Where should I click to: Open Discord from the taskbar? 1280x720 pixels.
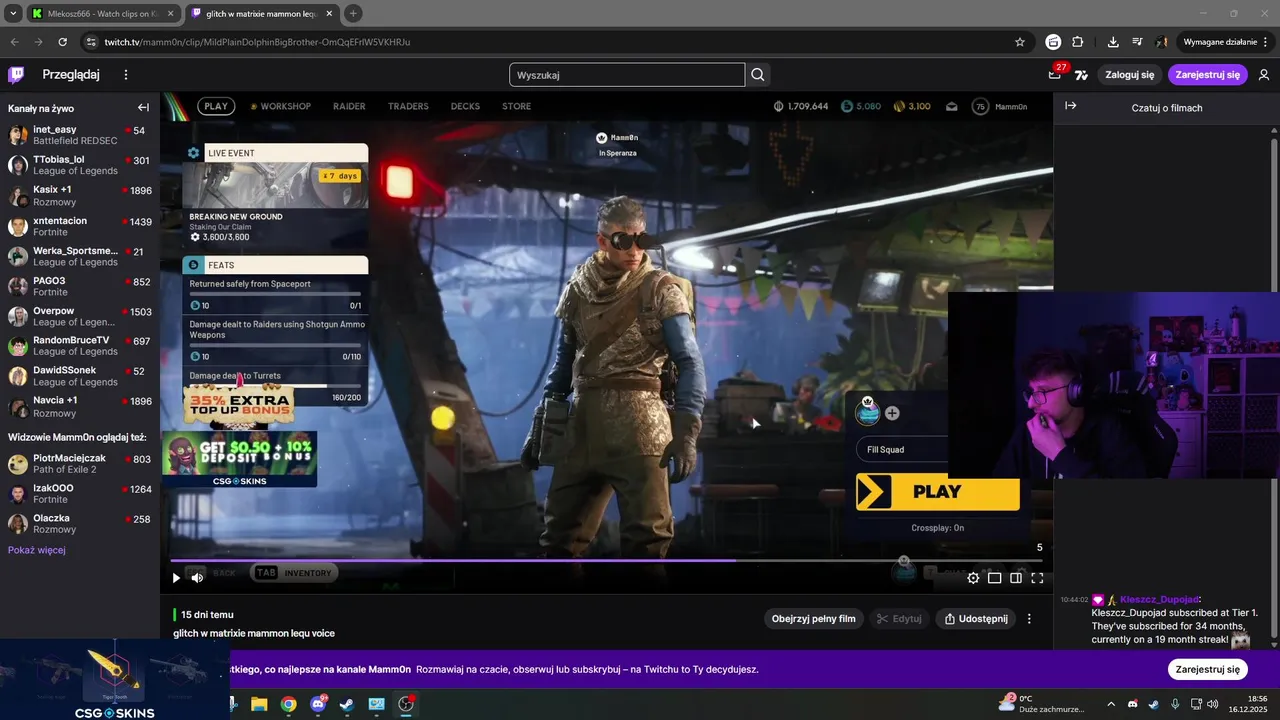(318, 704)
